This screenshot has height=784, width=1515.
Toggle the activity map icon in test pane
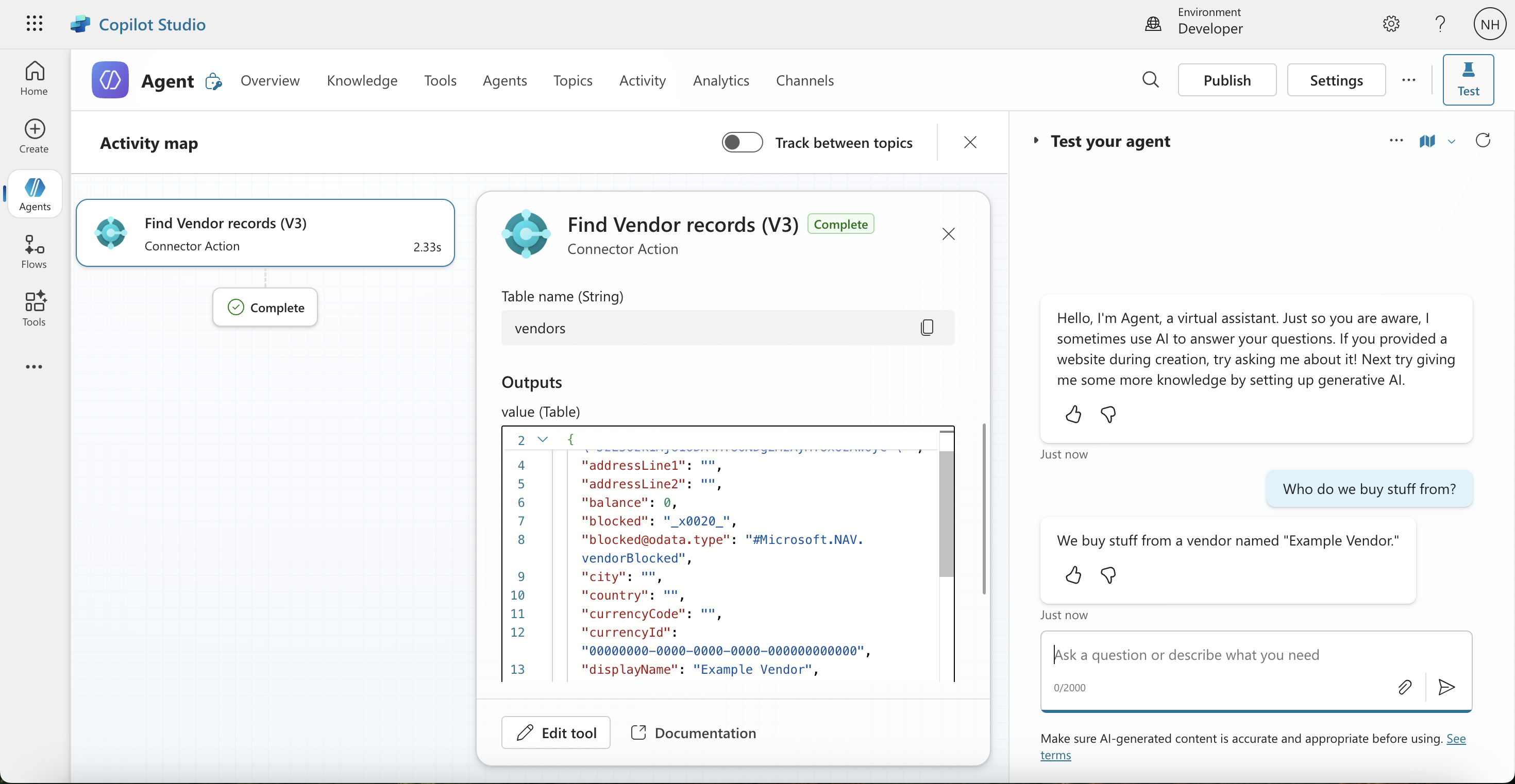pos(1427,141)
